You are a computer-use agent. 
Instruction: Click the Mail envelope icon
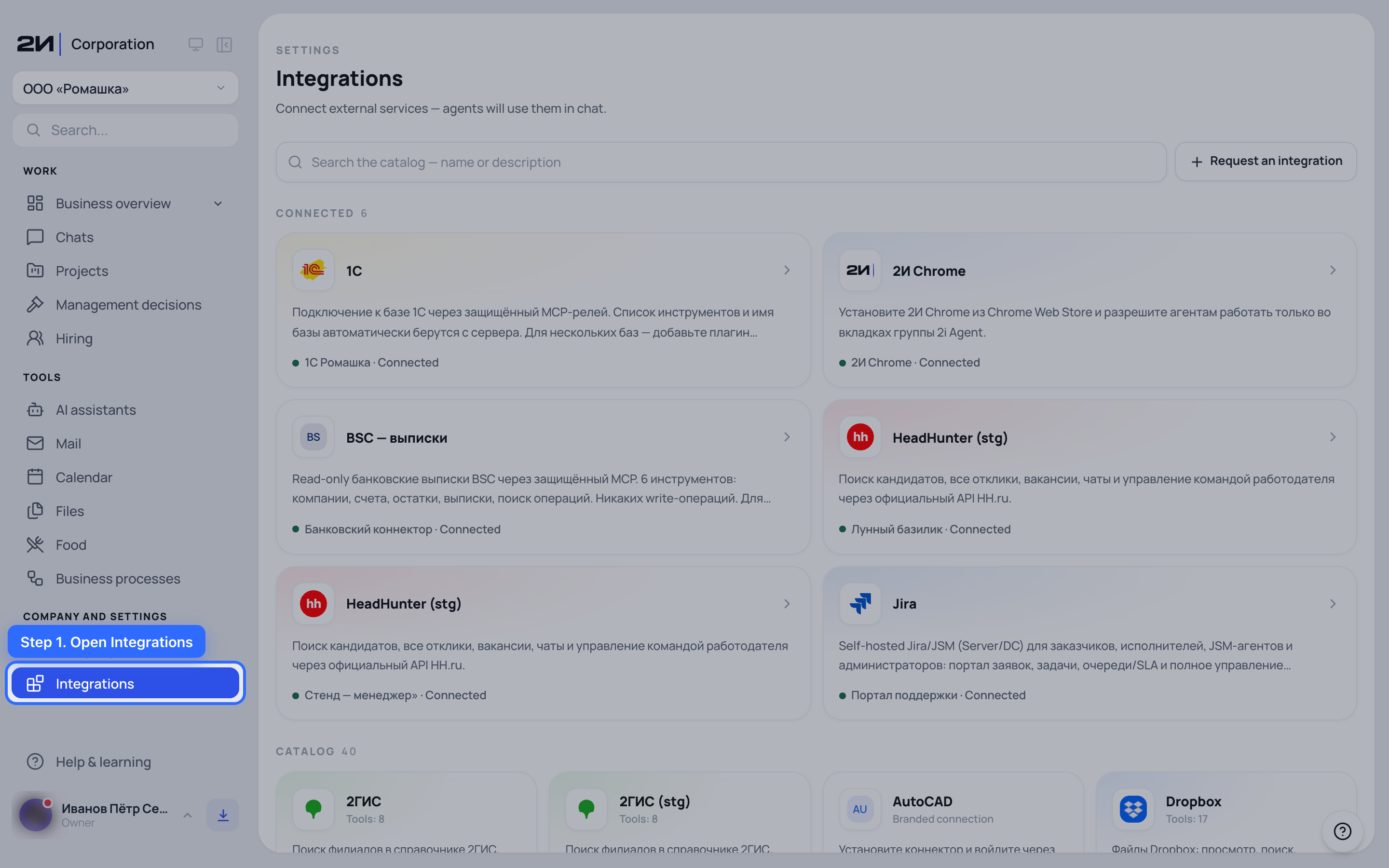(35, 444)
